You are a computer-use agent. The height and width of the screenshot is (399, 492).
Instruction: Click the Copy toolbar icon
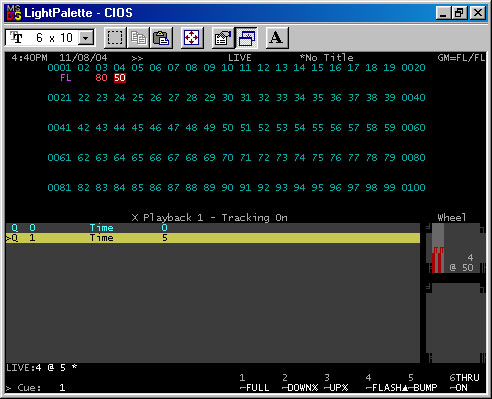pyautogui.click(x=138, y=38)
